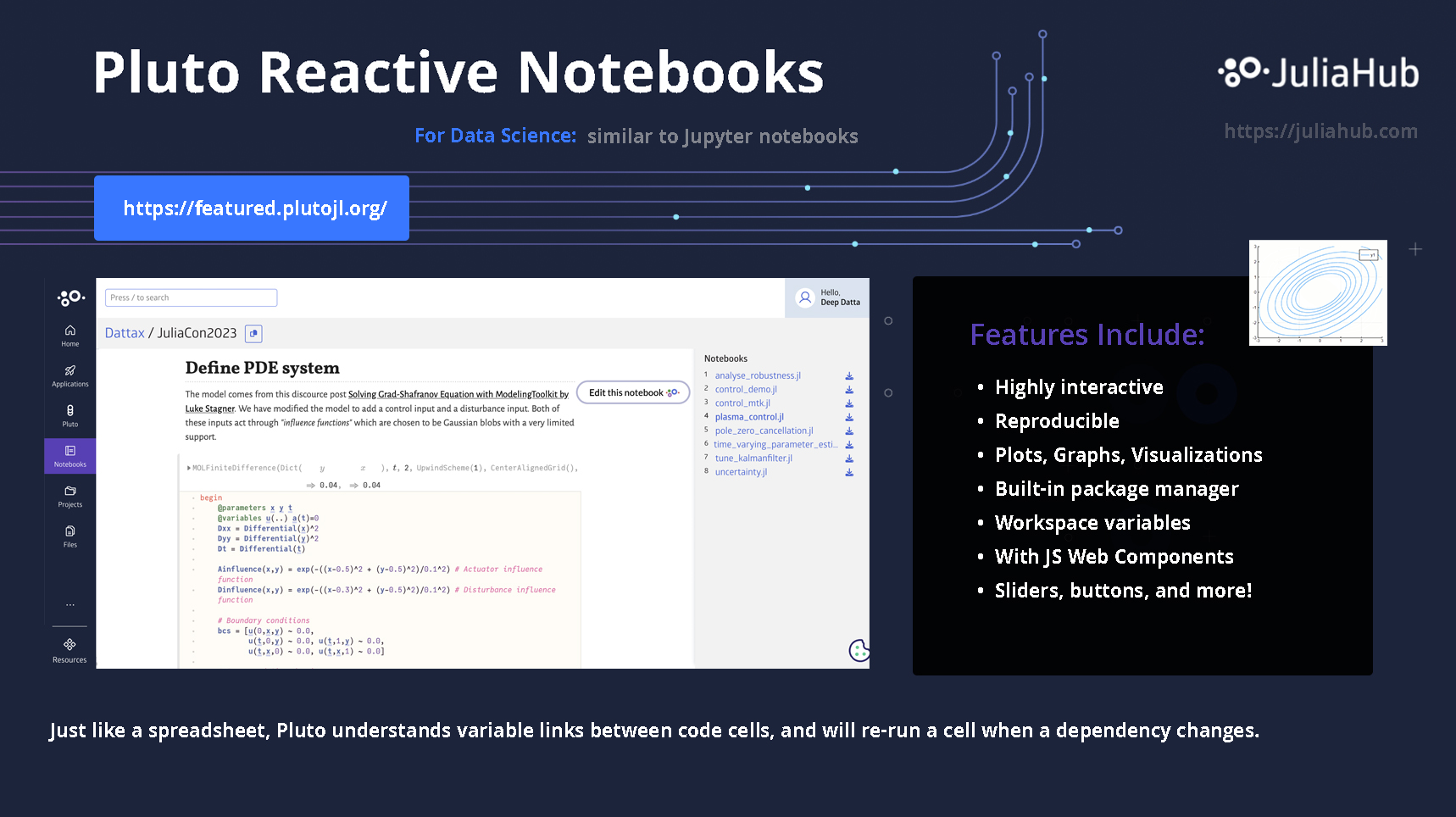Click the Edit this notebook button
This screenshot has height=817, width=1456.
point(633,392)
